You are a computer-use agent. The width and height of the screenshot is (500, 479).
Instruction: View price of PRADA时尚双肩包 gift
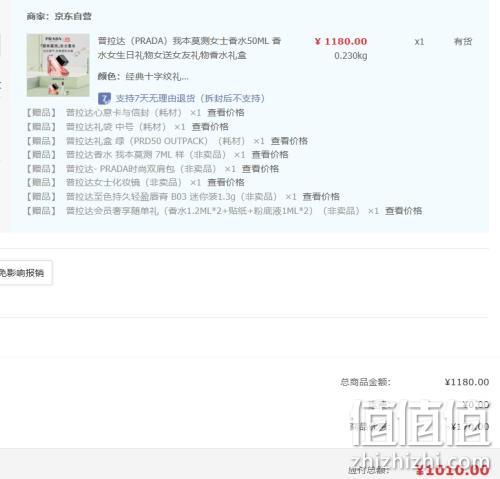tap(260, 169)
